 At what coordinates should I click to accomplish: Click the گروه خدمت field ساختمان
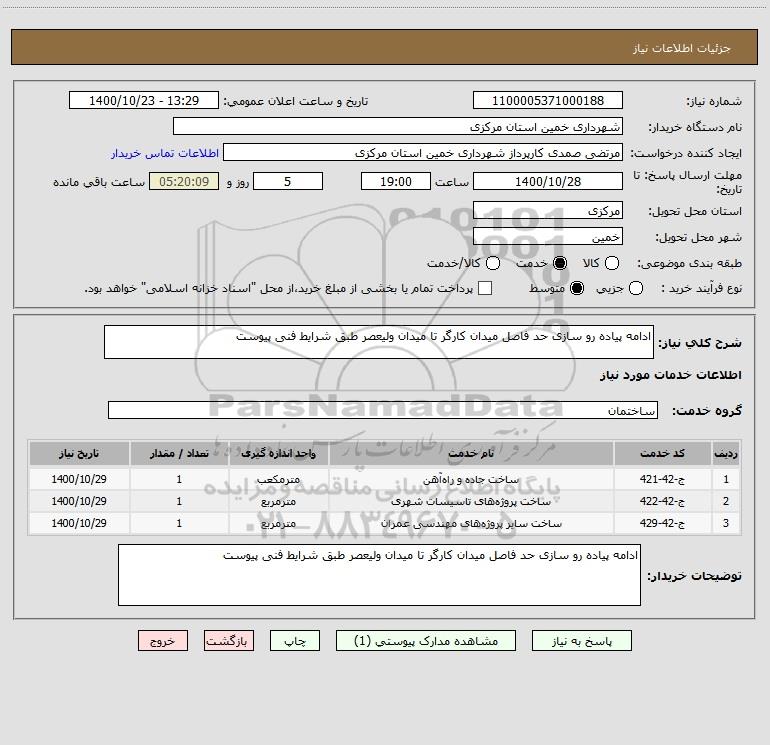tap(383, 410)
